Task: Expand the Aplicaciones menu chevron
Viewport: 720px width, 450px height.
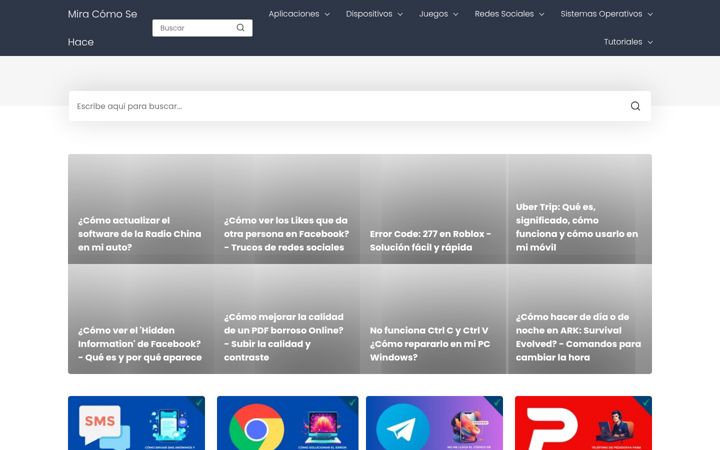Action: (327, 14)
